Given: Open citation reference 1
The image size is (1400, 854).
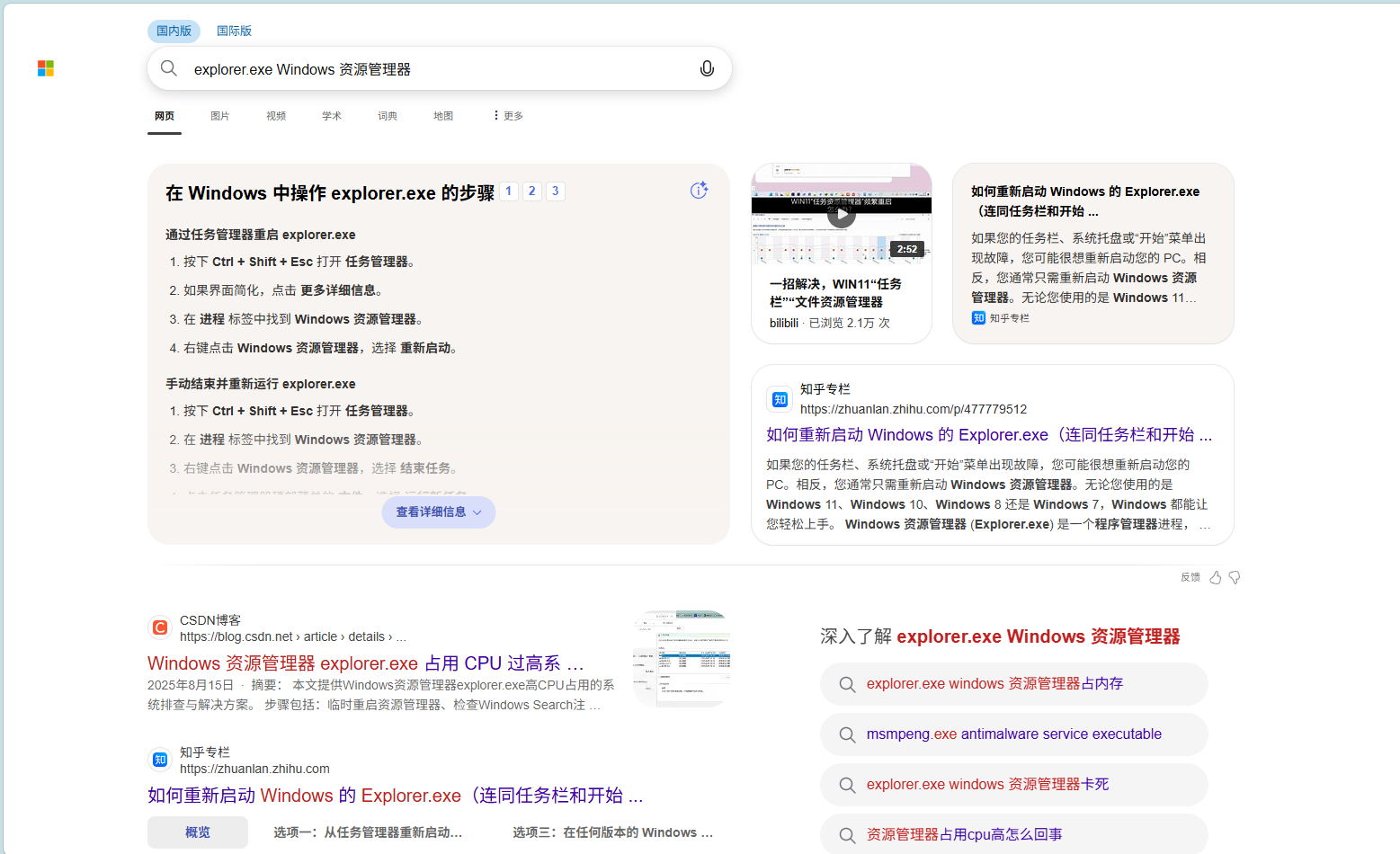Looking at the screenshot, I should click(509, 191).
